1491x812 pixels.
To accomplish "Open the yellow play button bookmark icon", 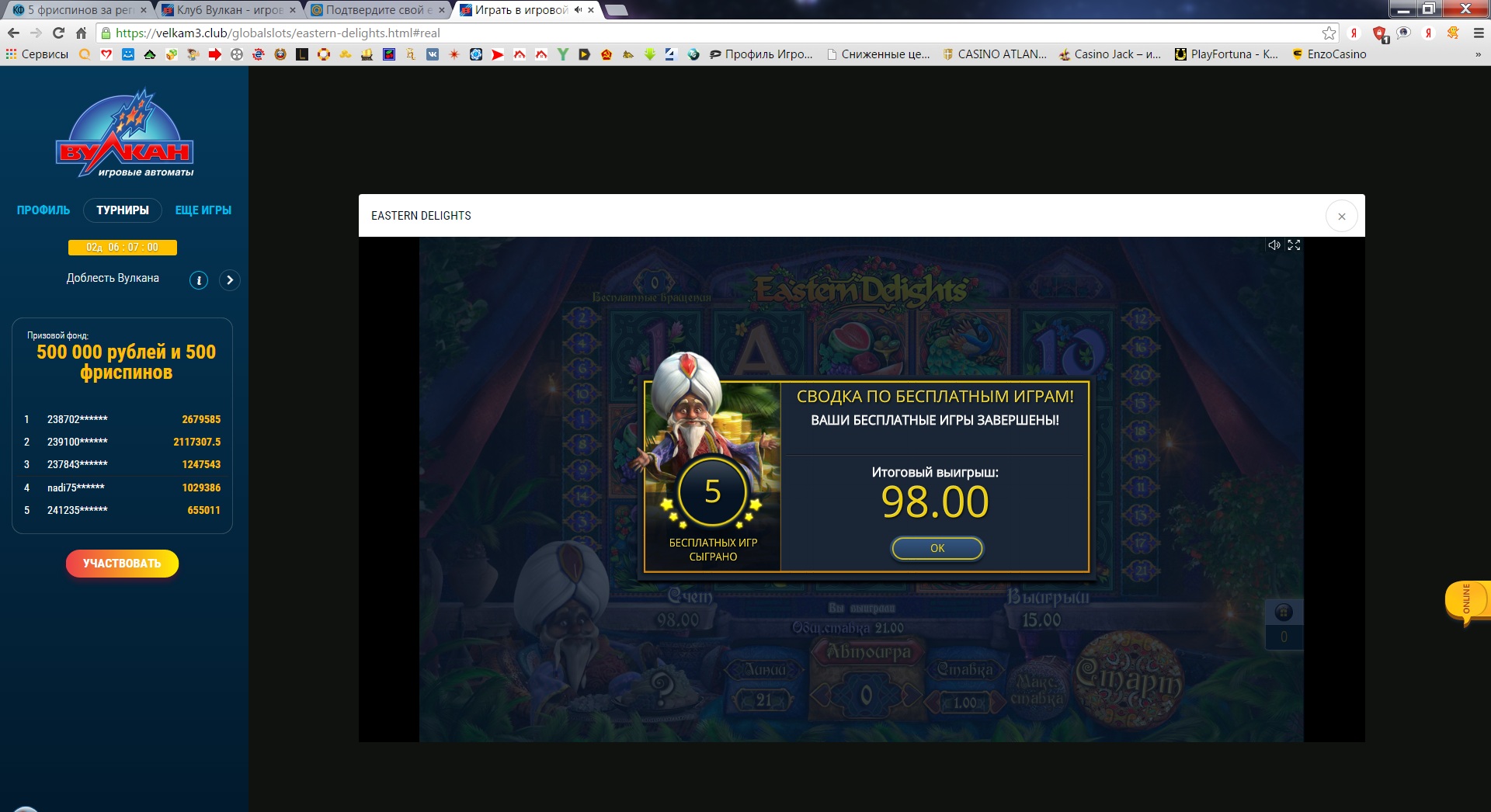I will pos(585,54).
